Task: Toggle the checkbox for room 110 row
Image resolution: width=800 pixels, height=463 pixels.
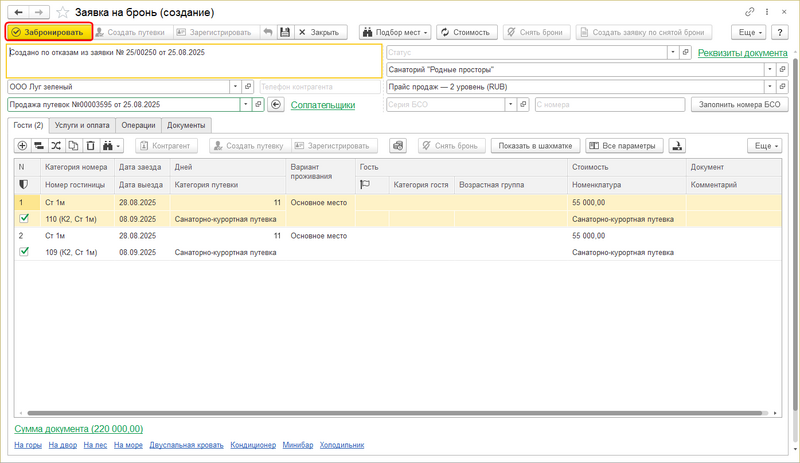Action: pyautogui.click(x=24, y=218)
